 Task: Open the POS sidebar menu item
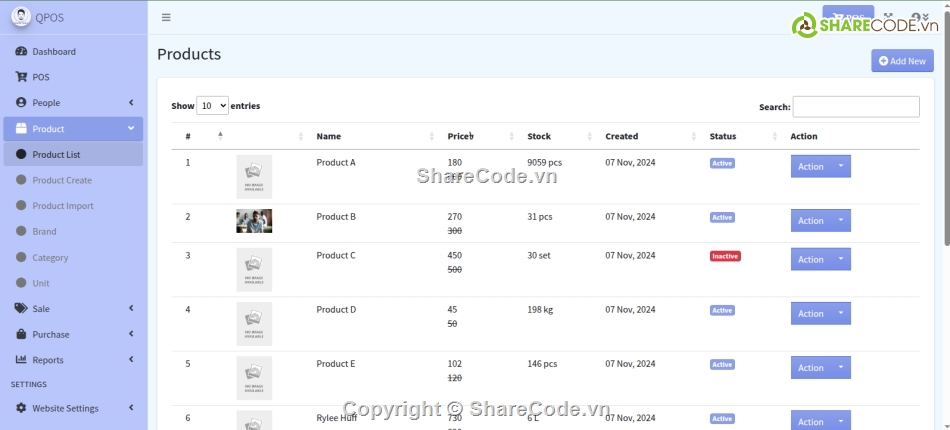73,77
